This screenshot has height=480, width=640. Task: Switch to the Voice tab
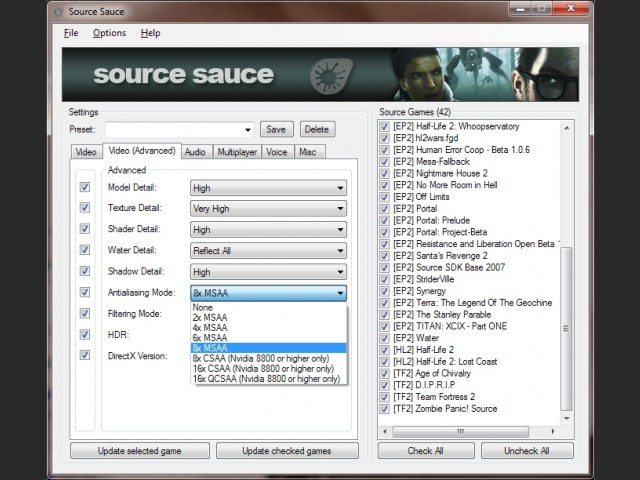point(277,152)
